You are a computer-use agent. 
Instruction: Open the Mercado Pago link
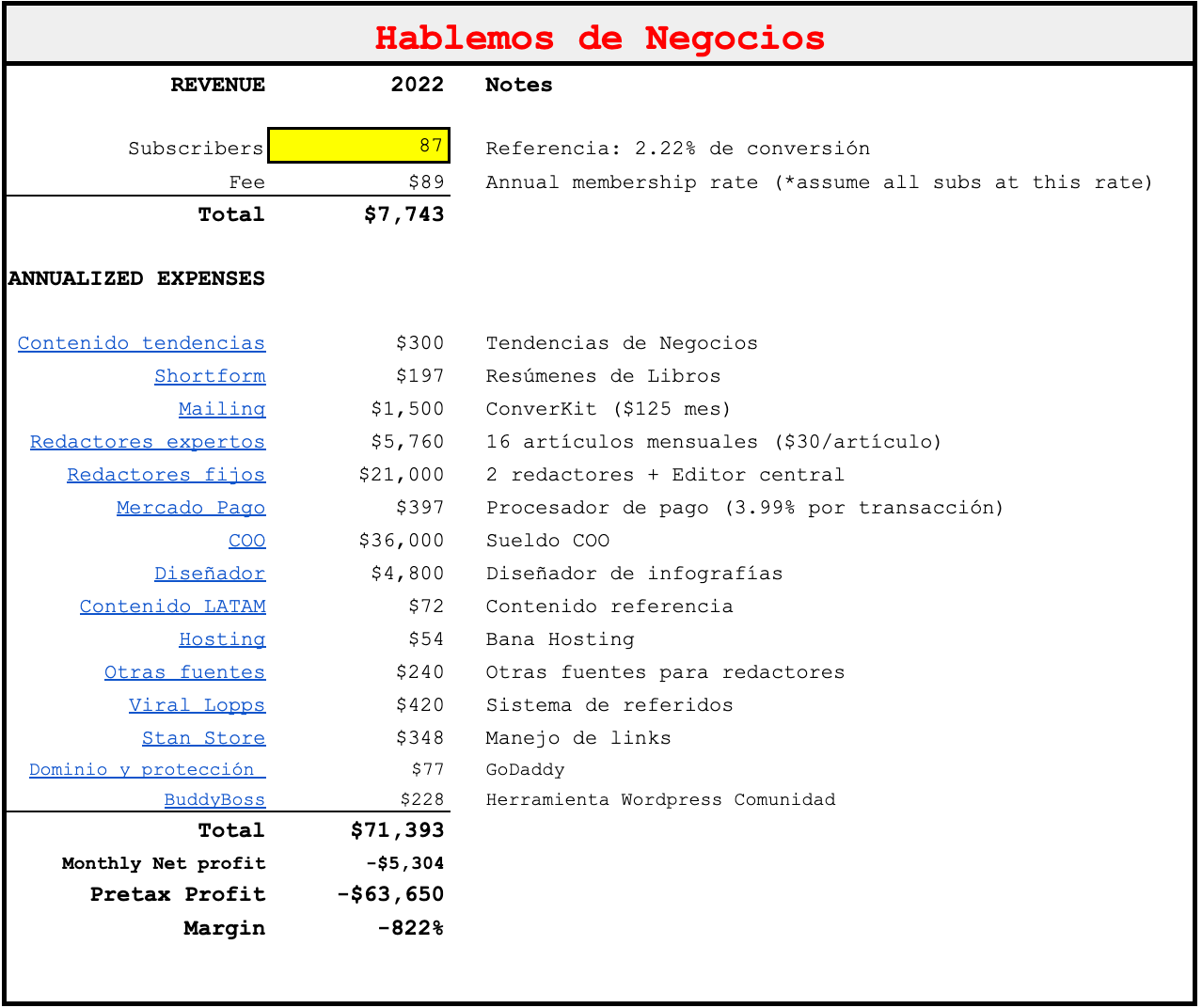pyautogui.click(x=191, y=508)
